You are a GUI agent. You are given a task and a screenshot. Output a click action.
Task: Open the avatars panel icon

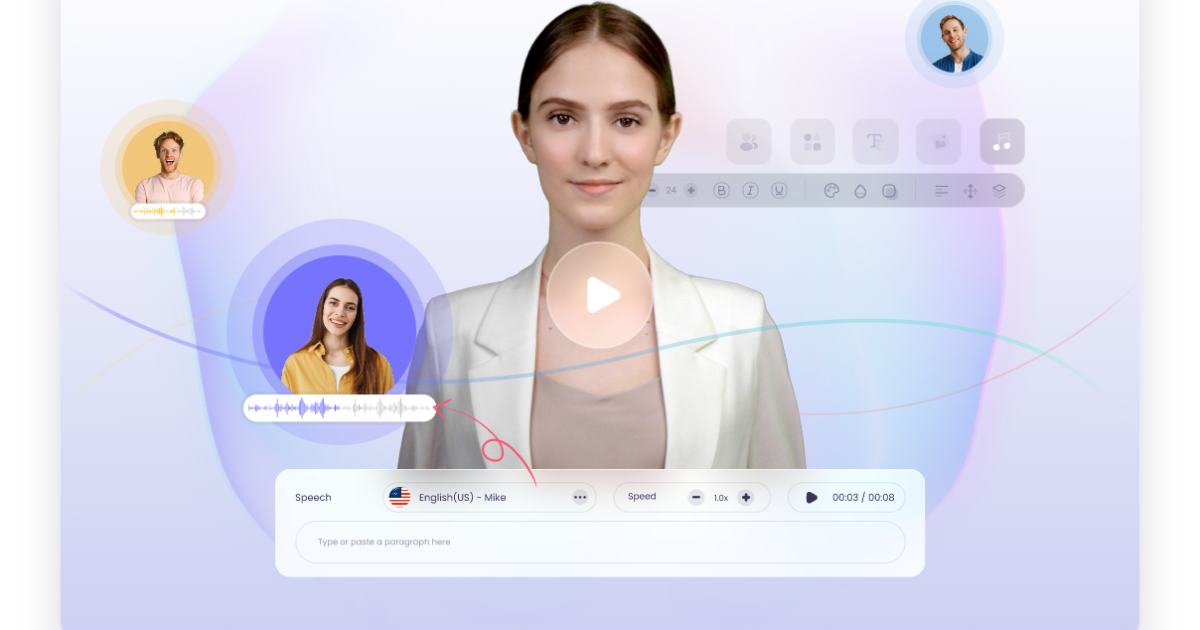(x=748, y=142)
